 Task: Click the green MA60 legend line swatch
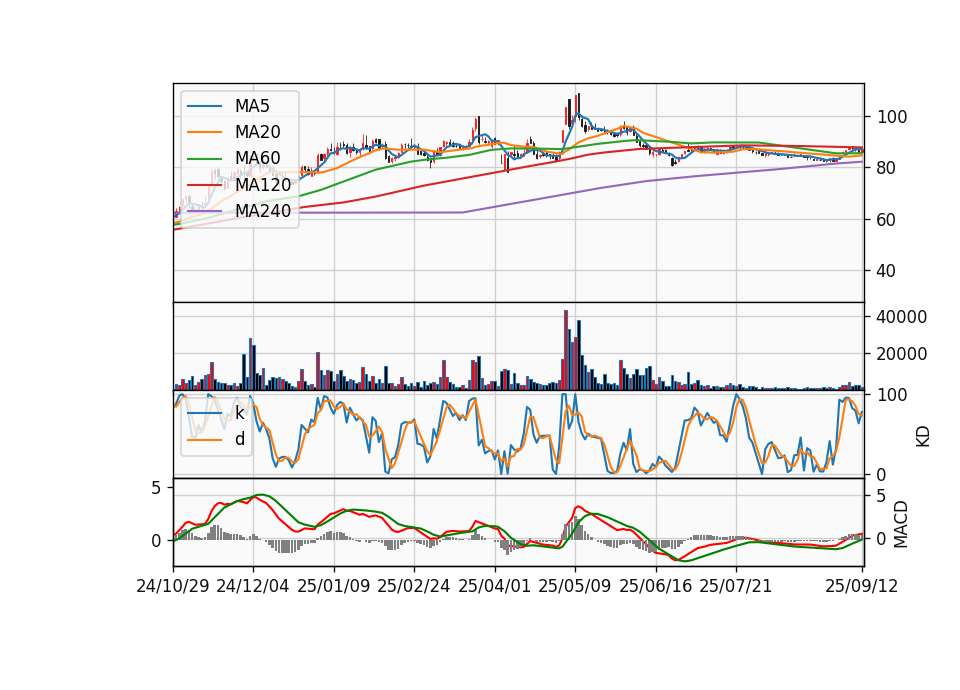pos(204,159)
